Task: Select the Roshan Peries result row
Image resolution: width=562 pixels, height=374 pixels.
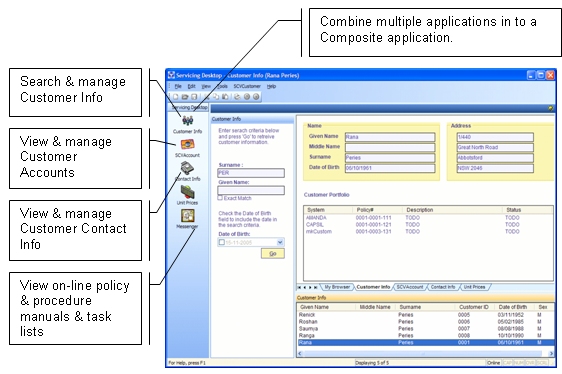Action: pos(425,322)
